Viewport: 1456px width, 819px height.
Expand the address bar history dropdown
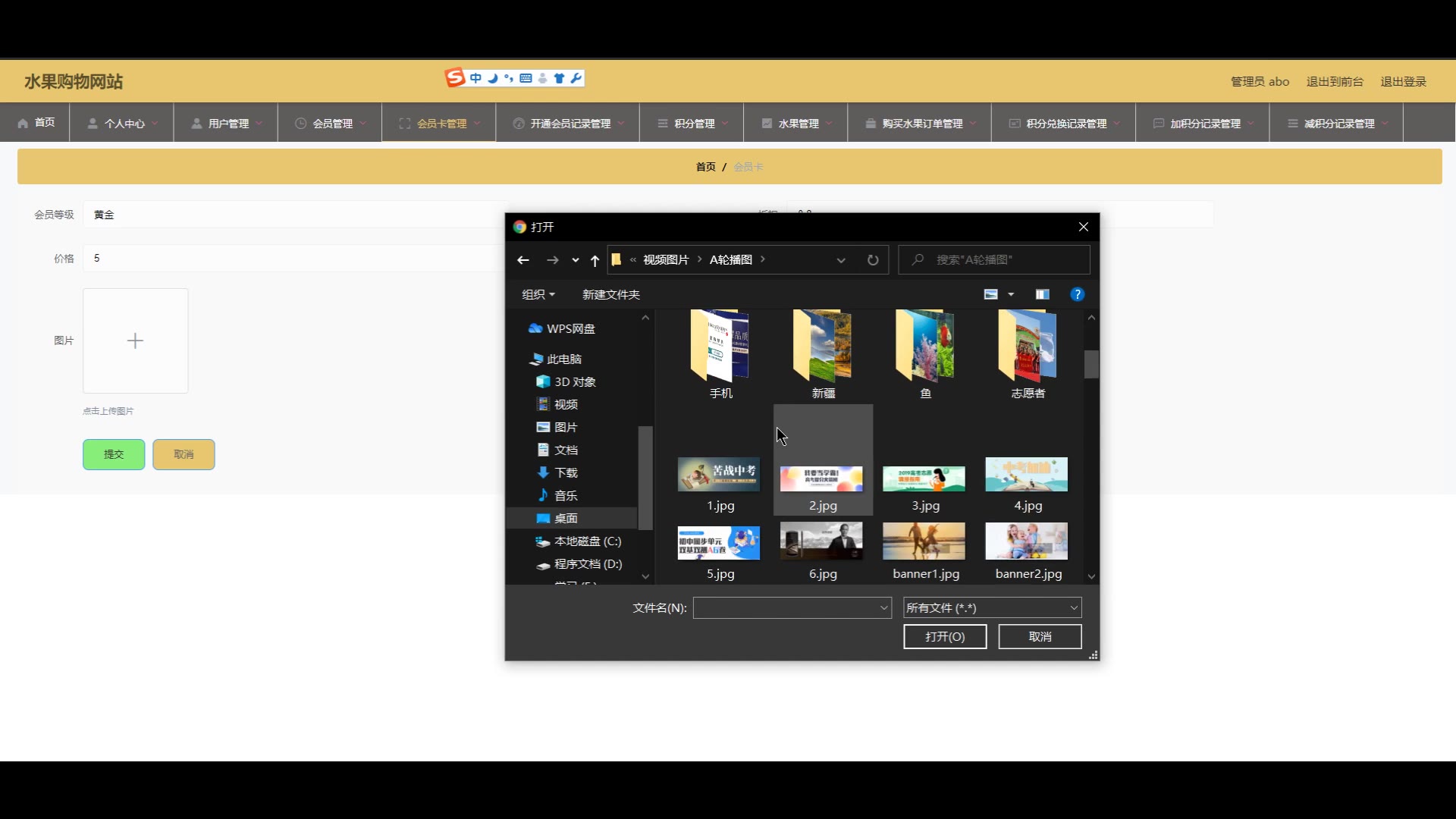coord(841,260)
